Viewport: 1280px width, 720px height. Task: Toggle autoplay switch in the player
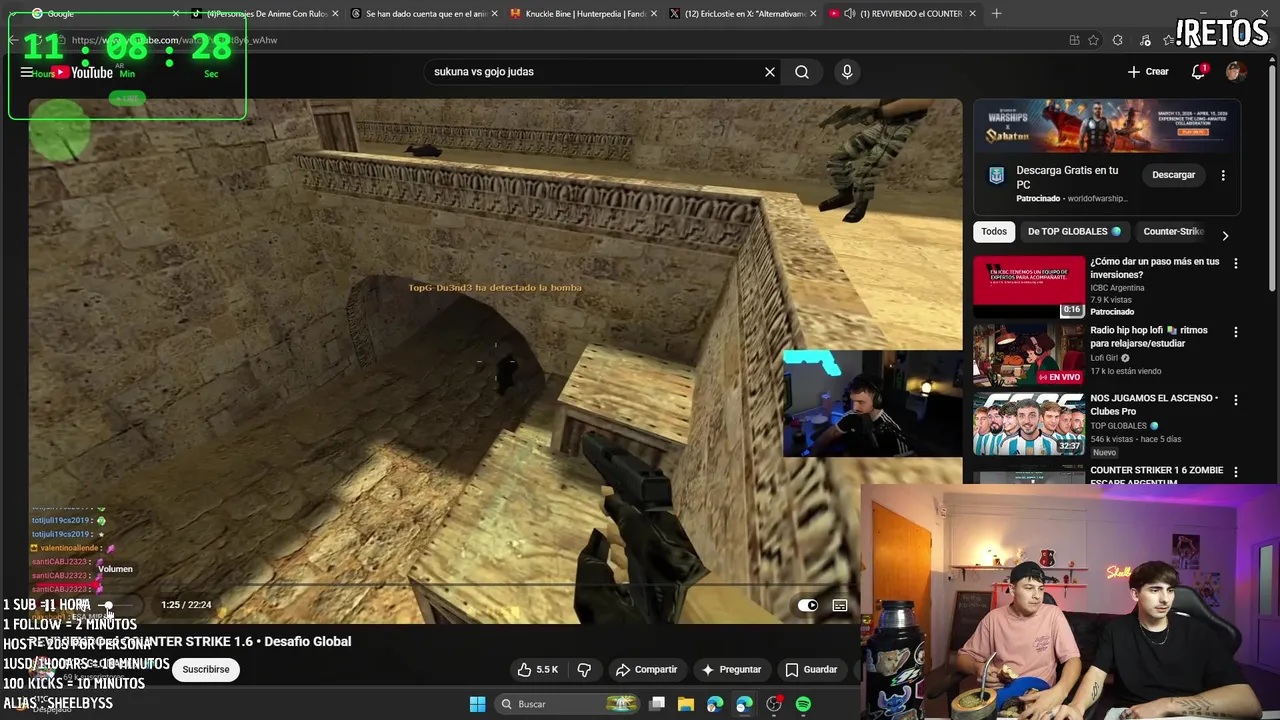click(x=807, y=605)
